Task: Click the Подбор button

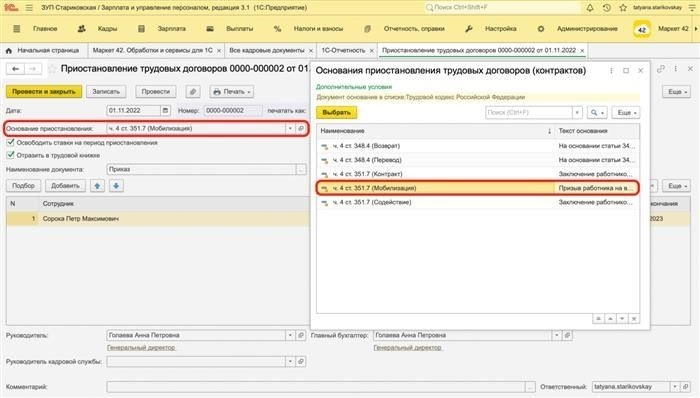Action: (x=23, y=186)
